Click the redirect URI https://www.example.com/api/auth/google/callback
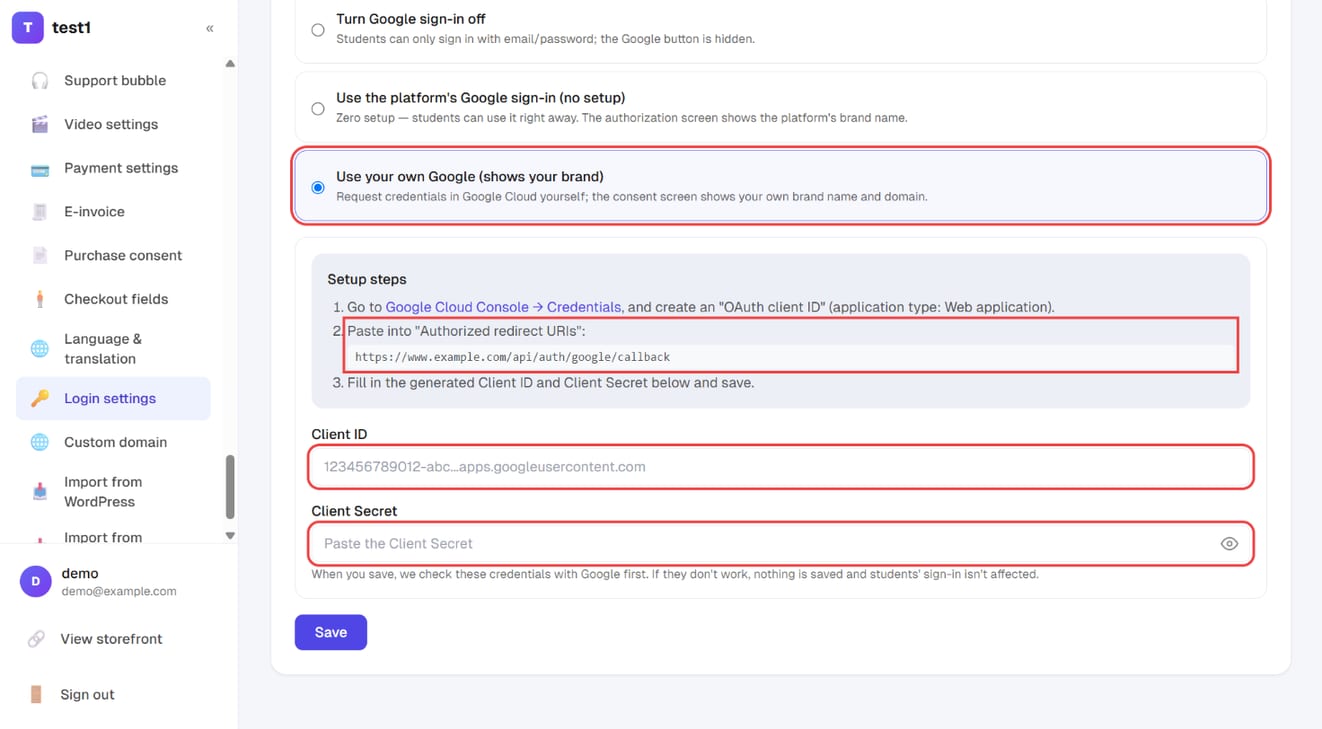1322x729 pixels. tap(512, 357)
